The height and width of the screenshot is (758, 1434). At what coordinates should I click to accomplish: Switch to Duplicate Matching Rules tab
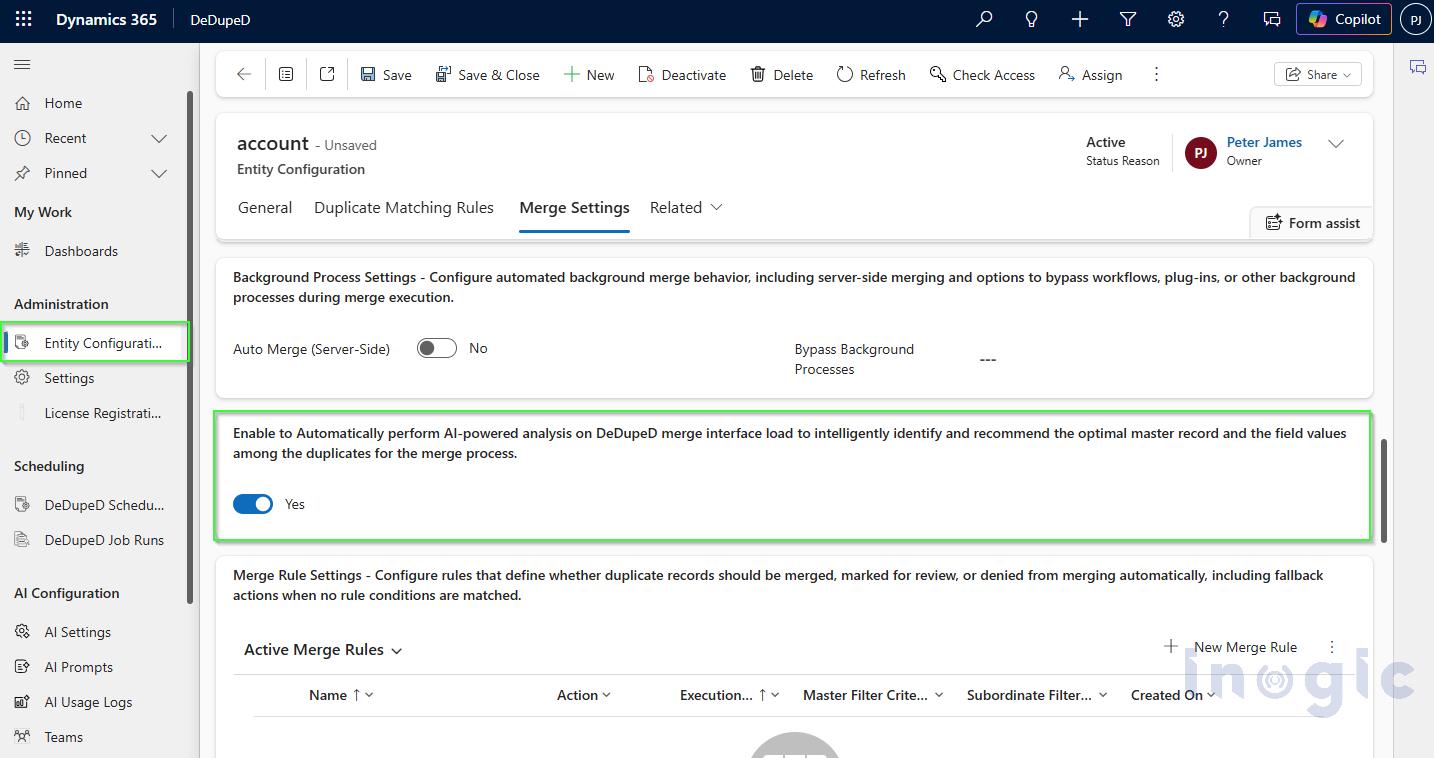coord(404,208)
